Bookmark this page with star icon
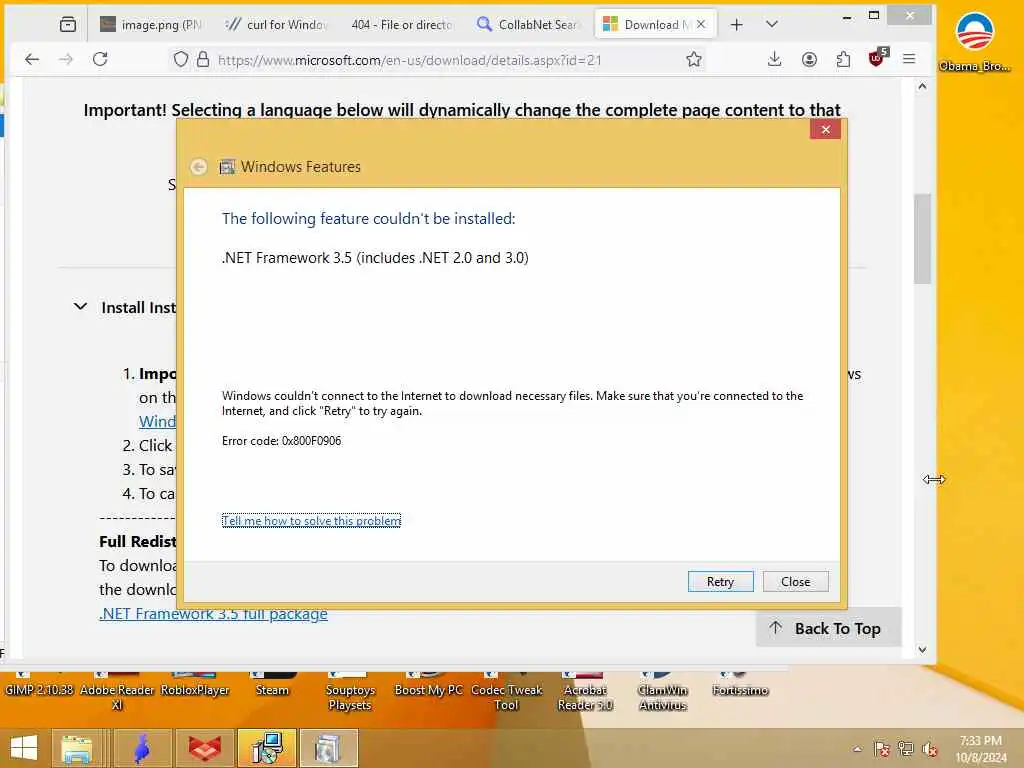This screenshot has height=768, width=1024. tap(694, 60)
